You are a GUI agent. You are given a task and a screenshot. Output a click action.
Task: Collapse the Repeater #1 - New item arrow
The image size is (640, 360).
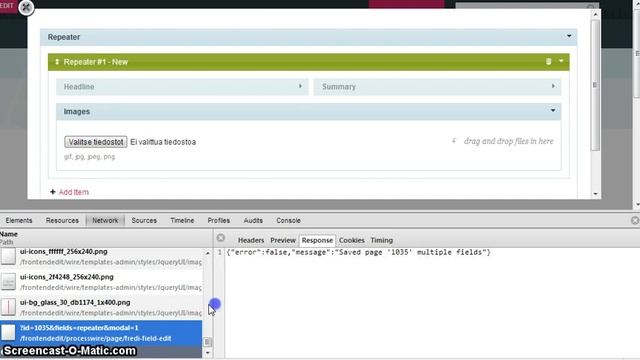click(561, 61)
